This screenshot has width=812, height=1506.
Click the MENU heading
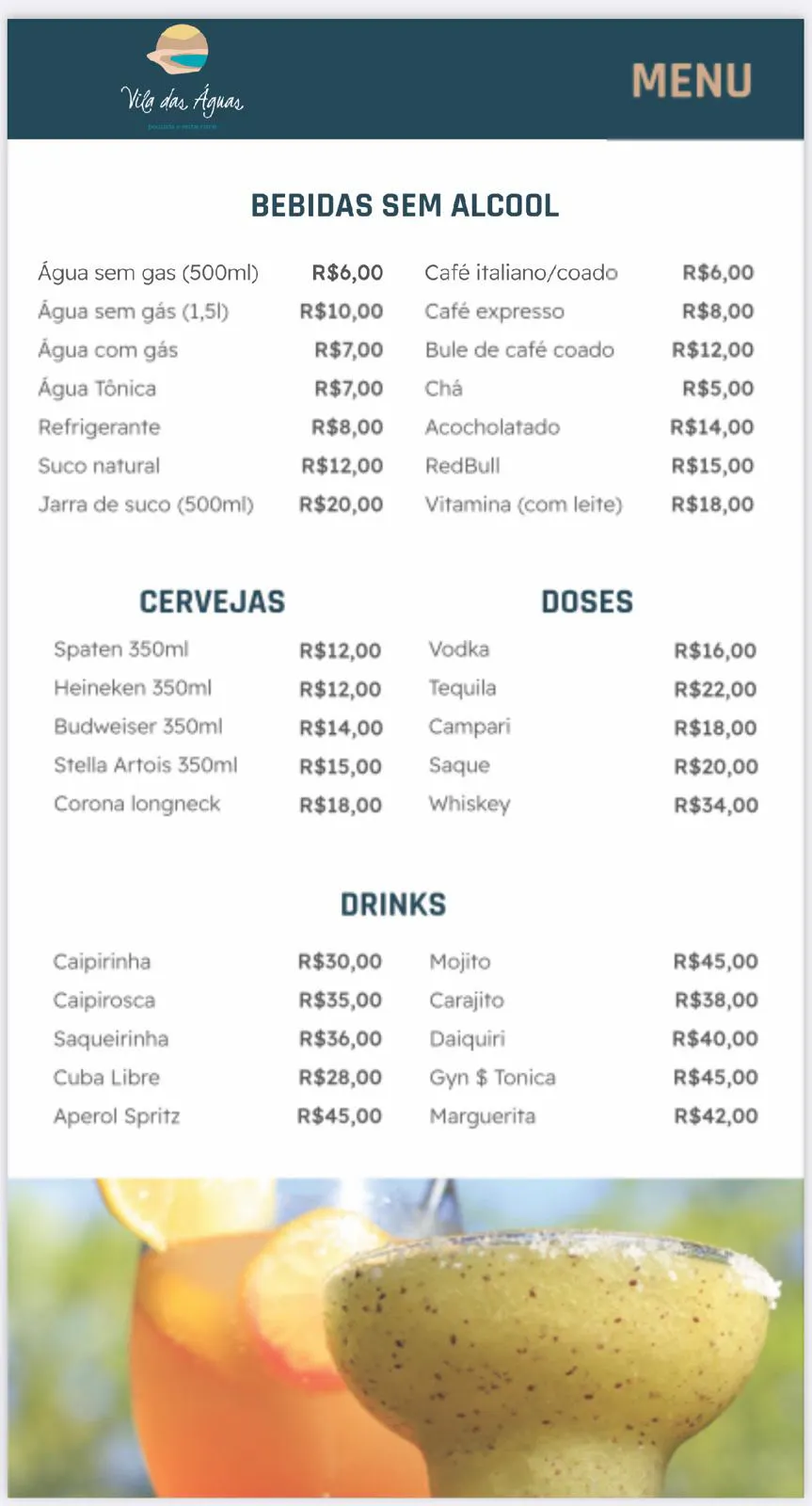[692, 81]
